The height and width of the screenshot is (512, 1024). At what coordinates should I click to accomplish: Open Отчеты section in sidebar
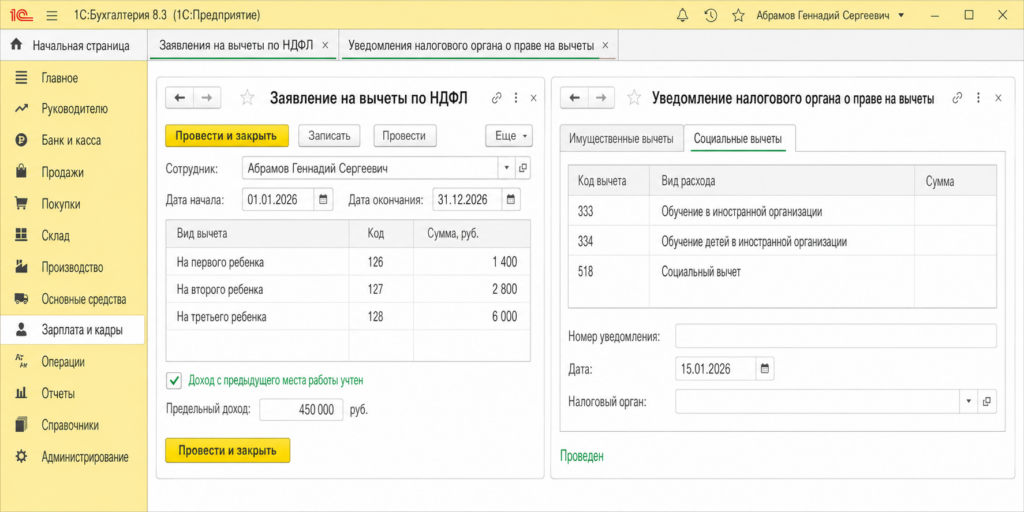tap(73, 394)
